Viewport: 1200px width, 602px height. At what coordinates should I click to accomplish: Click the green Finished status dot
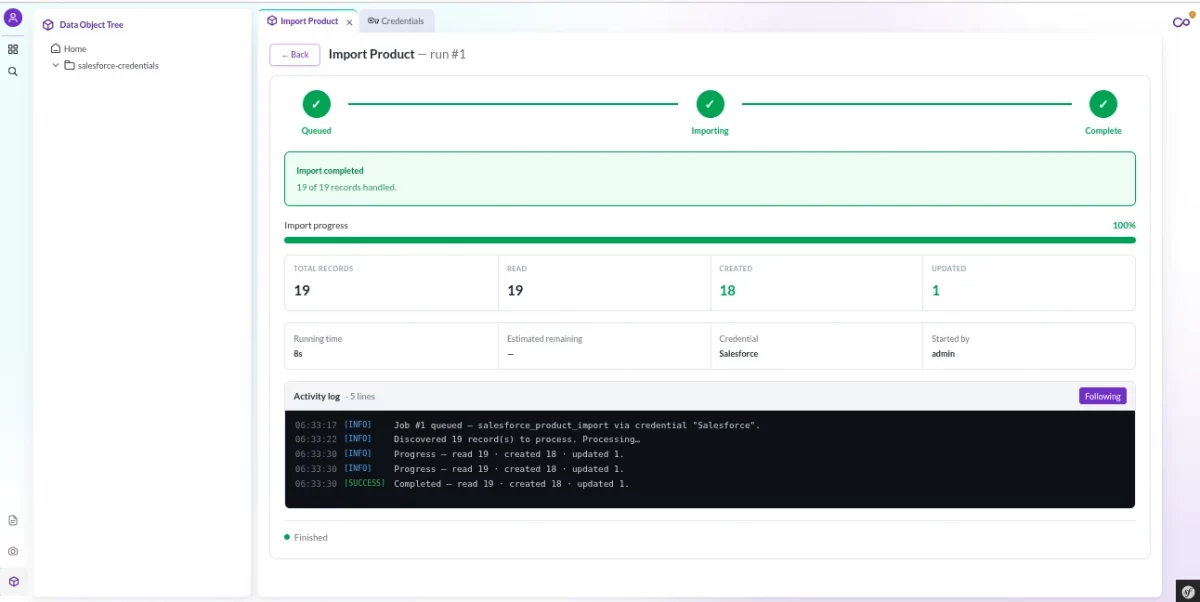tap(287, 537)
